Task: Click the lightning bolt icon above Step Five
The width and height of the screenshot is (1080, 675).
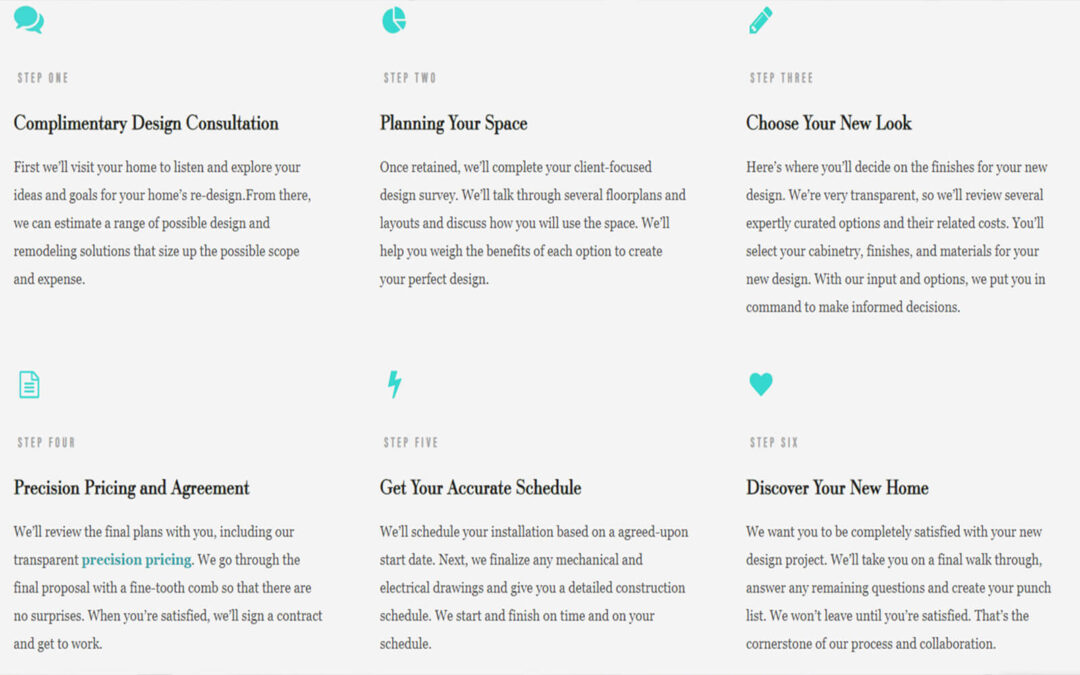Action: (x=394, y=384)
